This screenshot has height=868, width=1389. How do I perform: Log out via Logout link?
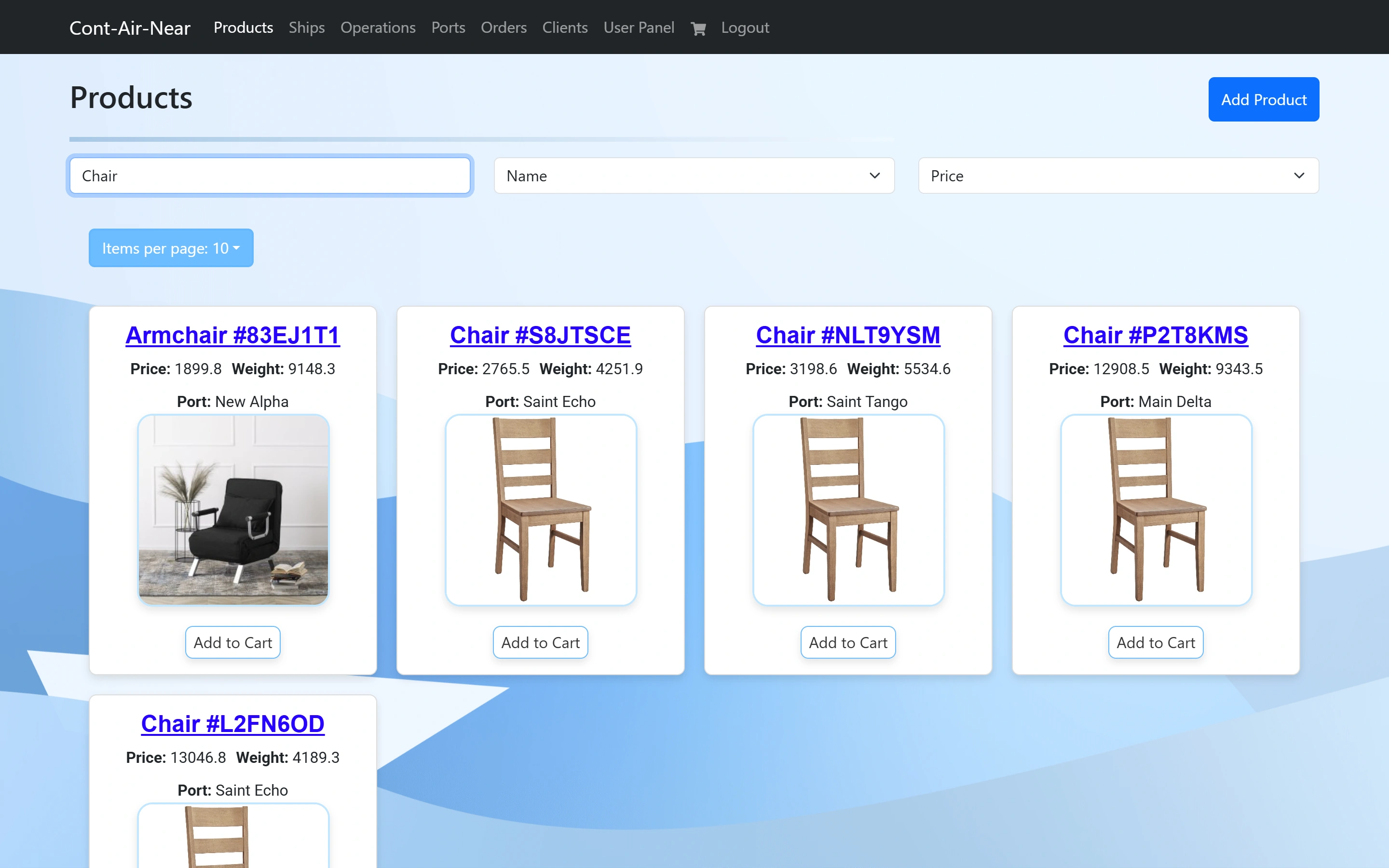[x=745, y=27]
